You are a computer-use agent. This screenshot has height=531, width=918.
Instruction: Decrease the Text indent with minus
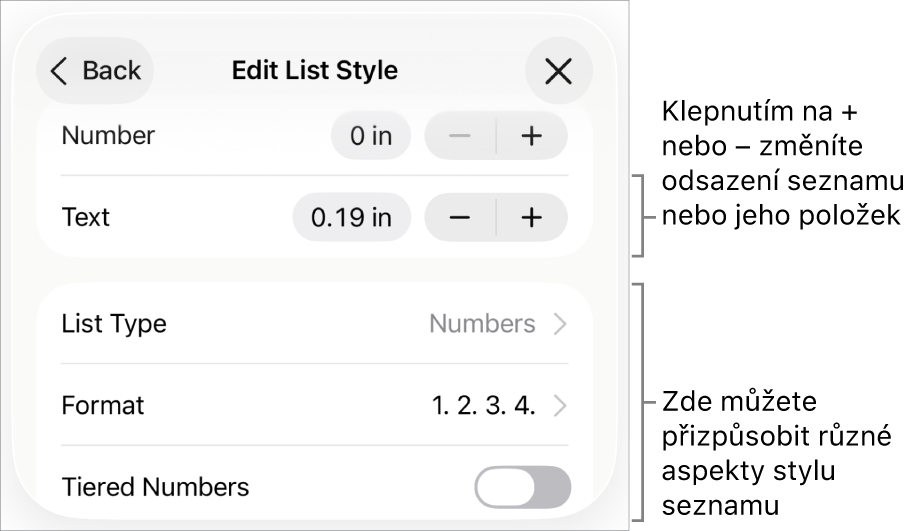[x=460, y=218]
